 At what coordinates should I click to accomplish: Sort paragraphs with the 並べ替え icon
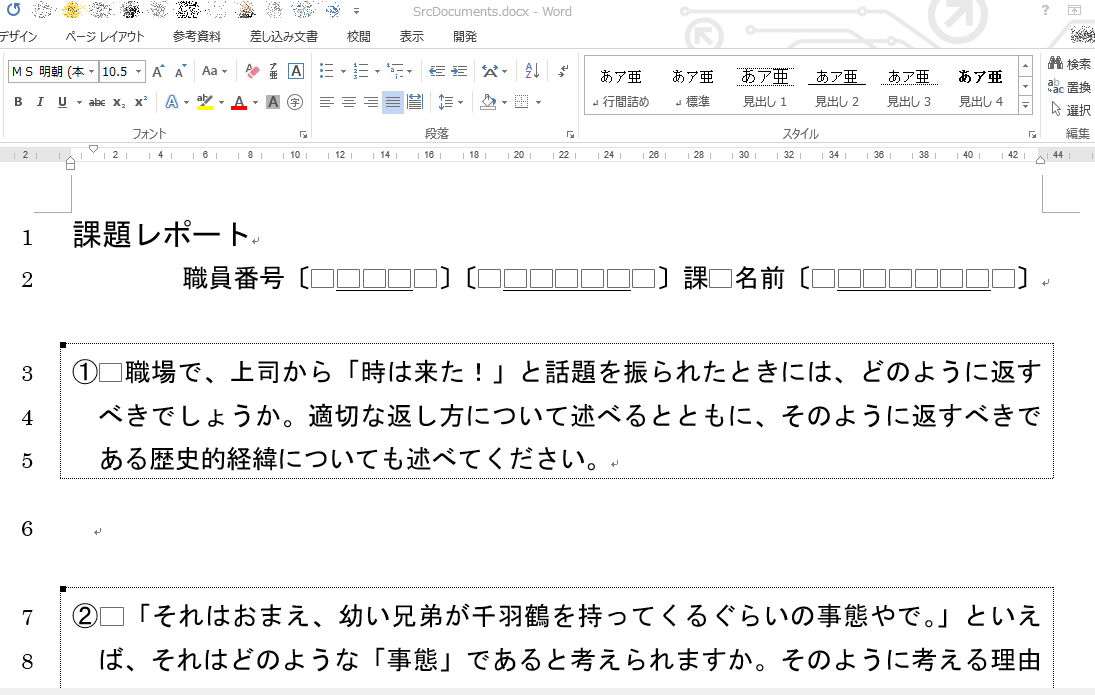coord(531,70)
